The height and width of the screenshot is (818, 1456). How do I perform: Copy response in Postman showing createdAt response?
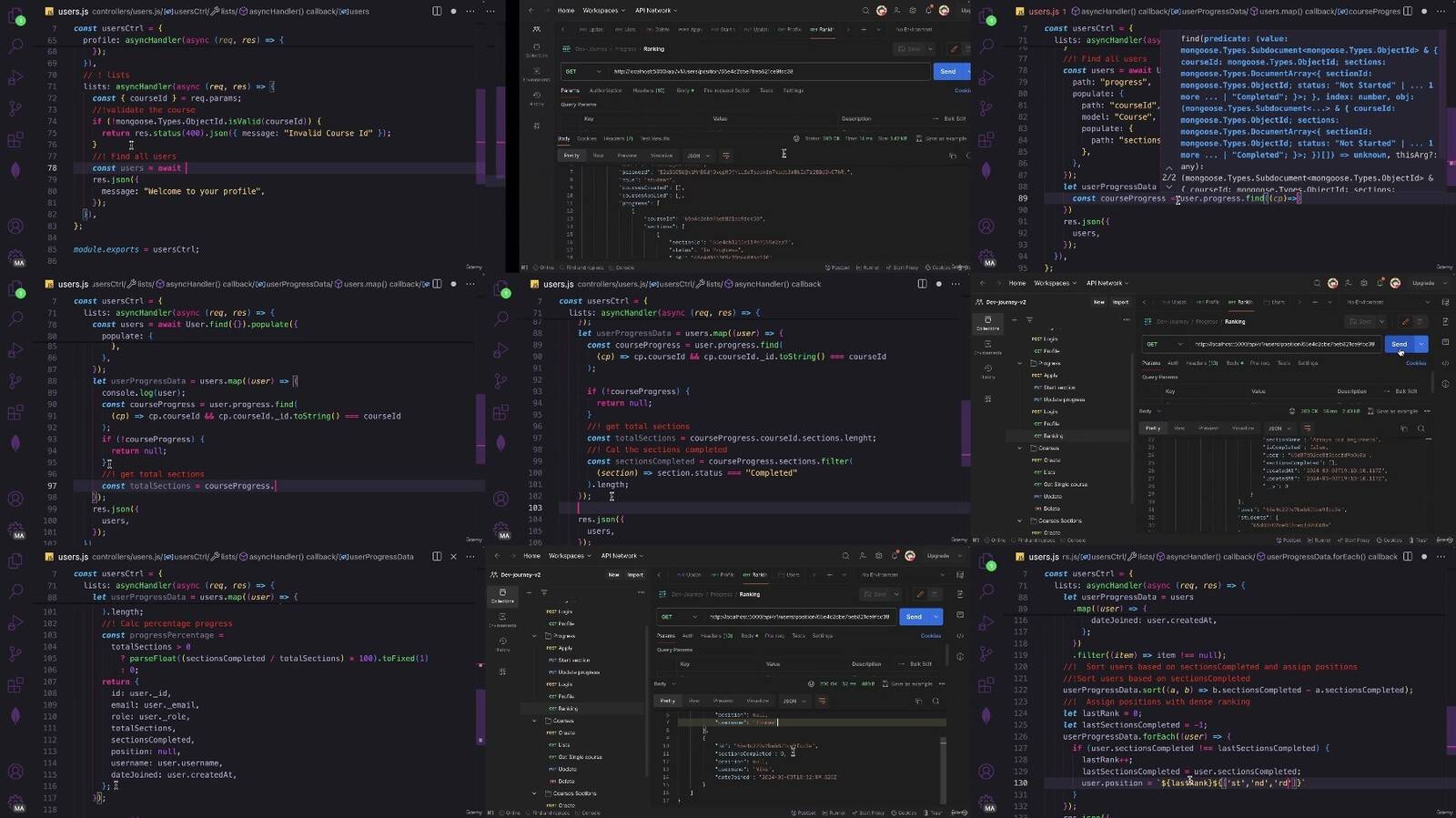[1404, 428]
